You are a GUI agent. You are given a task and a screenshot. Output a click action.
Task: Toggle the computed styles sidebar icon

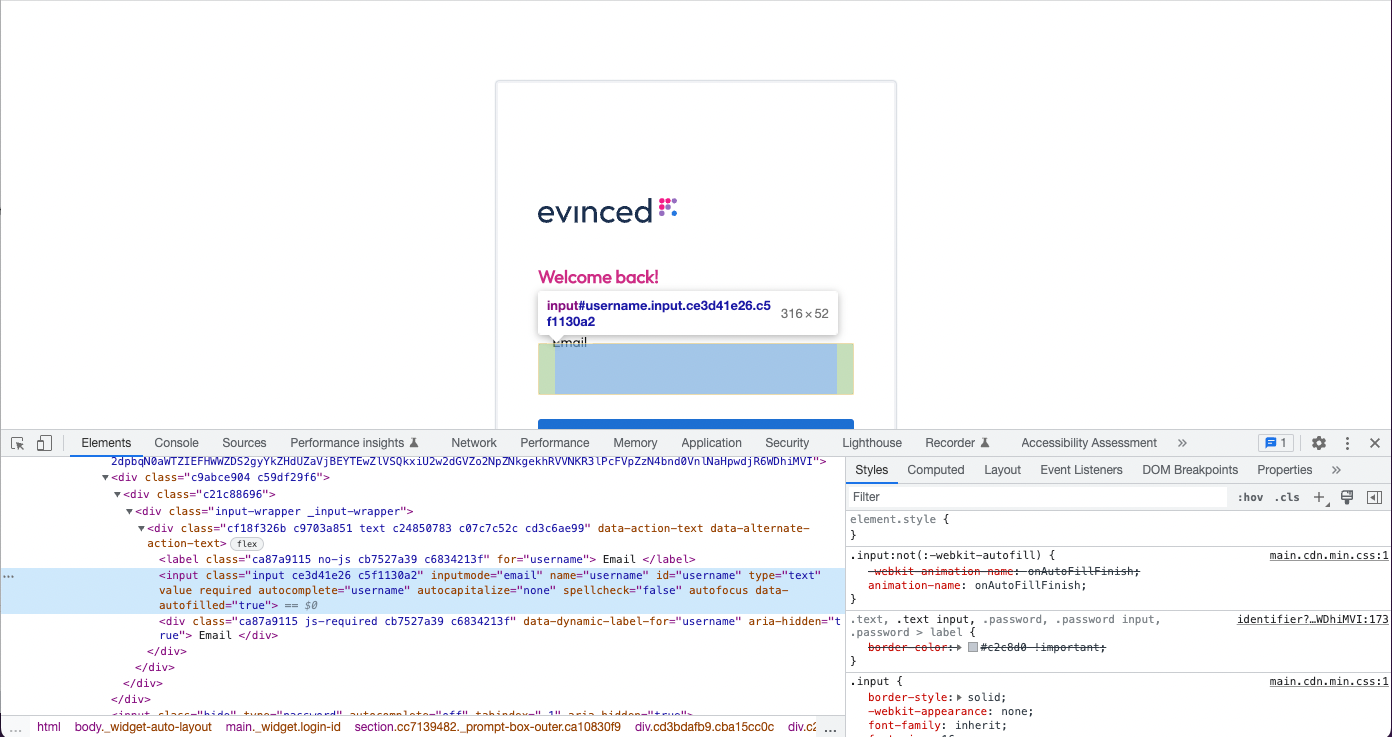1374,497
